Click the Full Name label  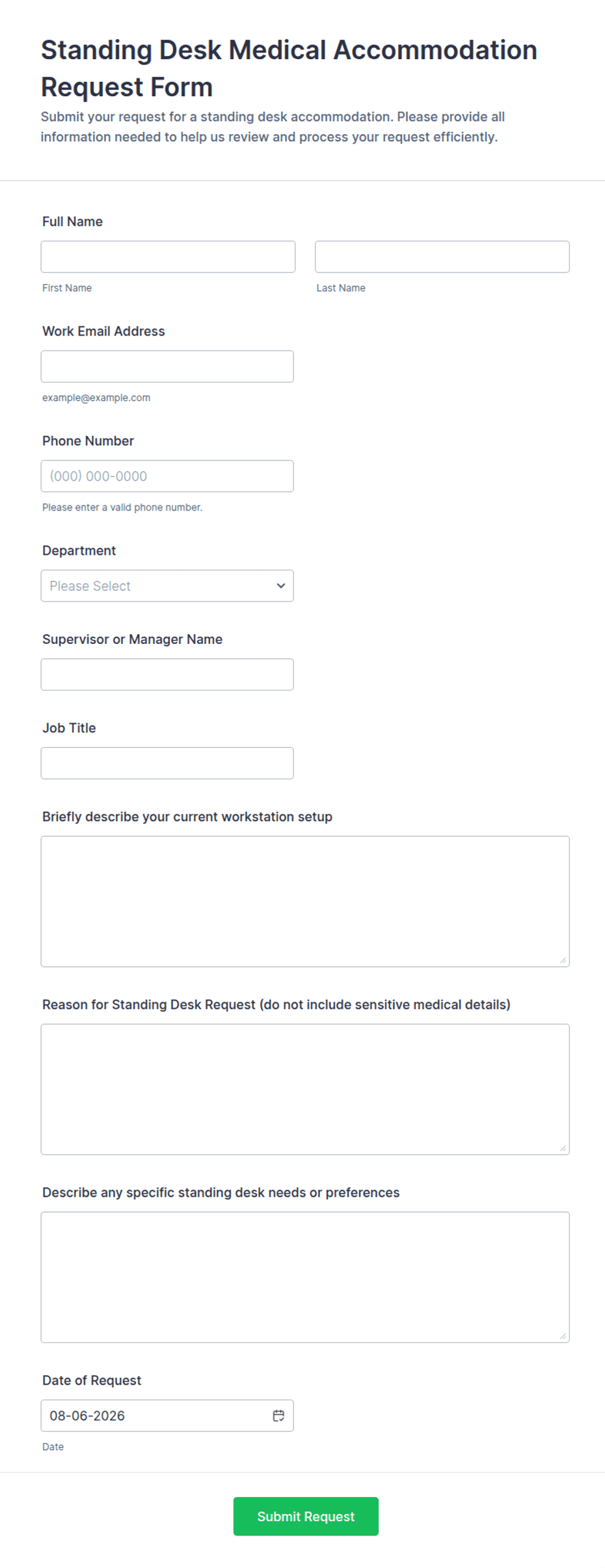[72, 222]
